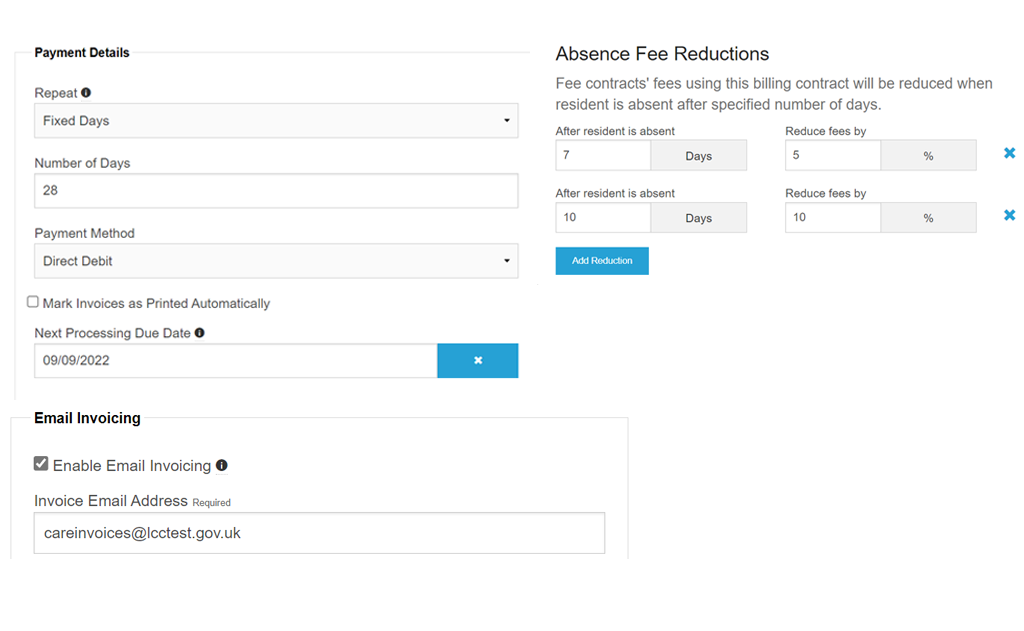Open the Repeat dropdown showing Fixed Days
Screen dimensions: 1024x631
(276, 121)
